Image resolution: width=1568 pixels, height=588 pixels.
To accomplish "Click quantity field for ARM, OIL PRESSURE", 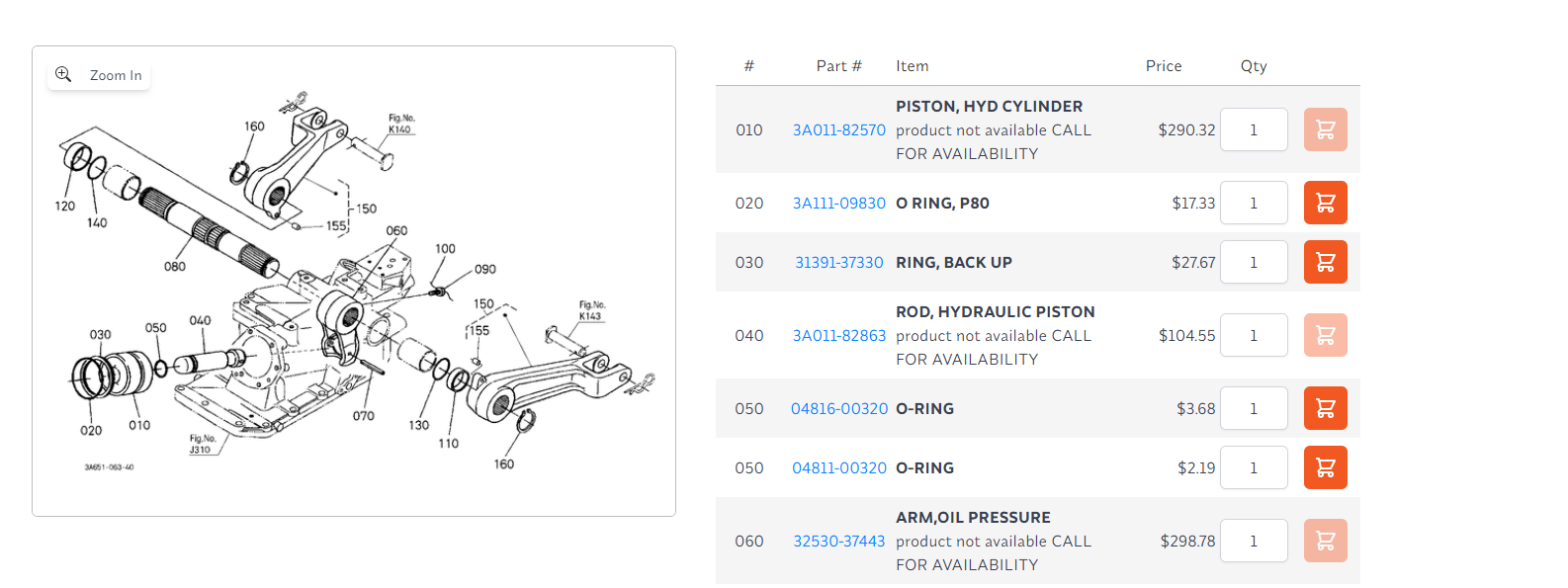I will (x=1254, y=541).
